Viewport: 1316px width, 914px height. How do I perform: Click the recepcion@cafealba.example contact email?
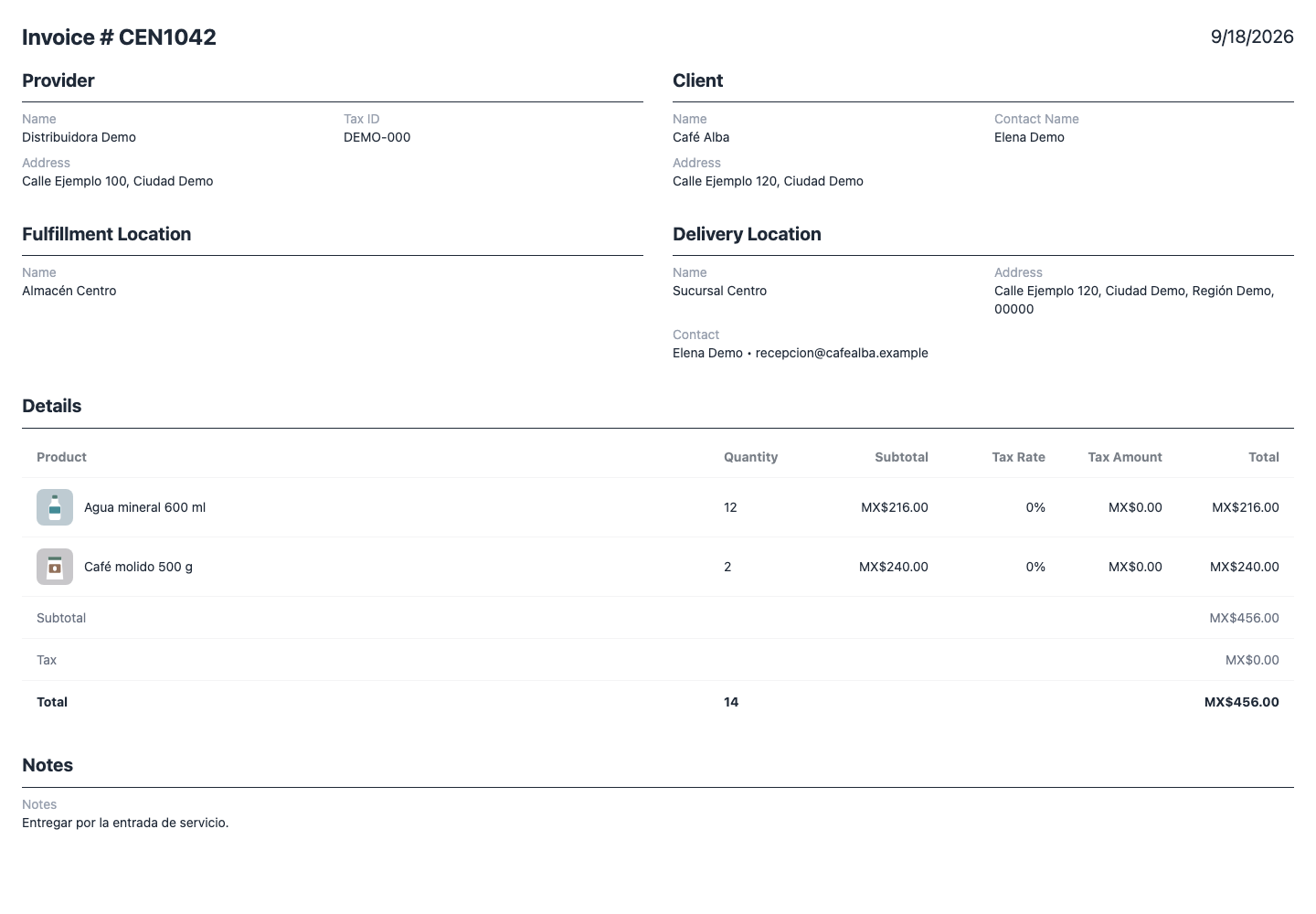[842, 353]
